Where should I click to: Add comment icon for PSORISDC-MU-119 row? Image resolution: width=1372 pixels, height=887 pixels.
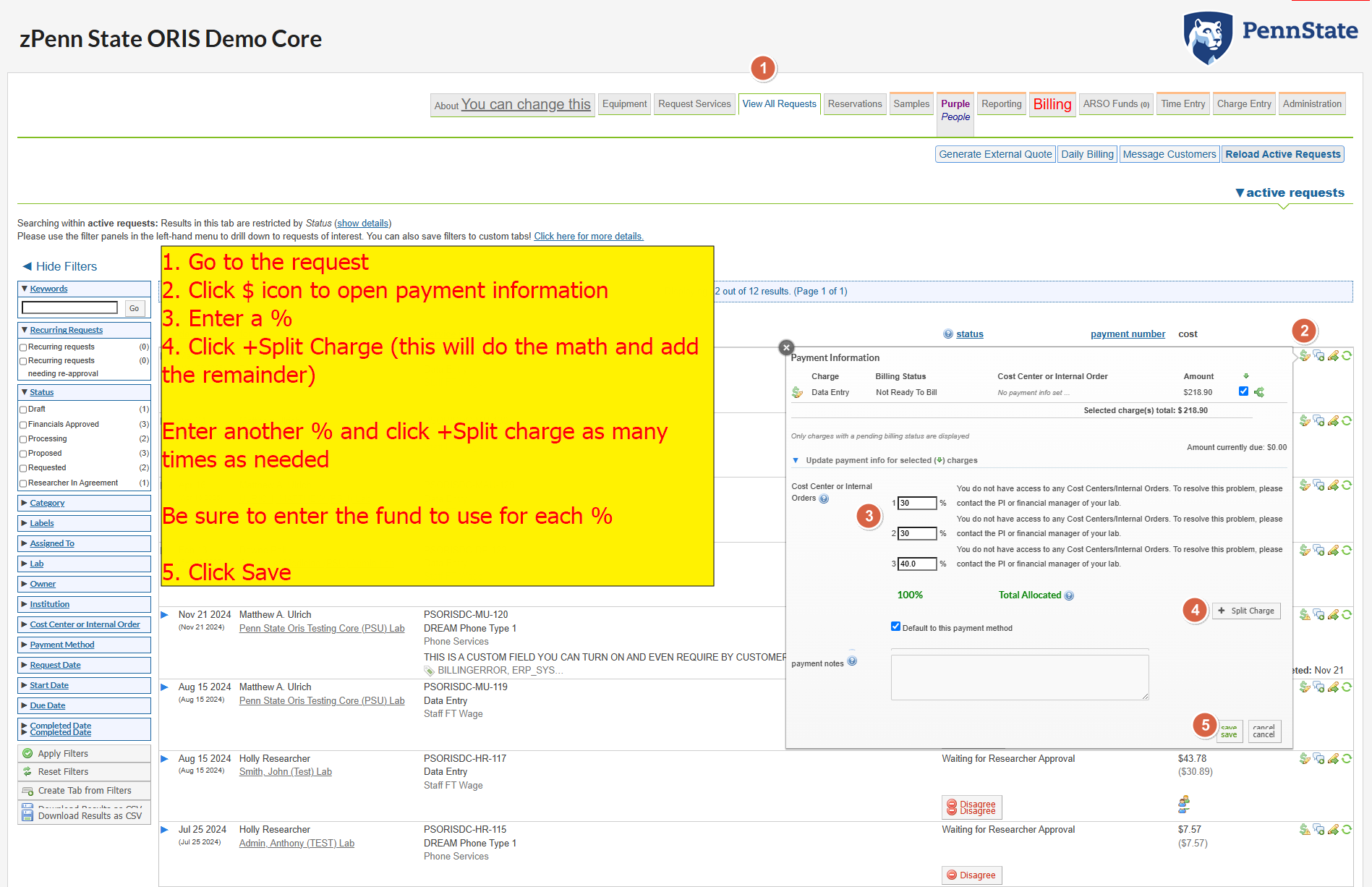pyautogui.click(x=1318, y=687)
